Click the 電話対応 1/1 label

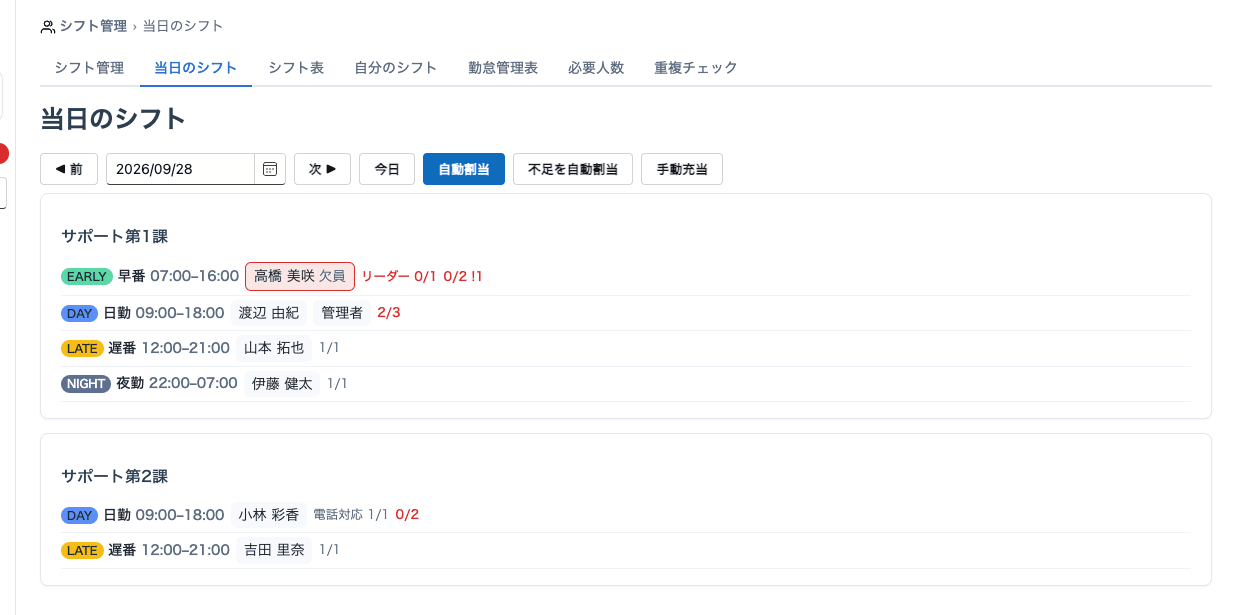(350, 515)
